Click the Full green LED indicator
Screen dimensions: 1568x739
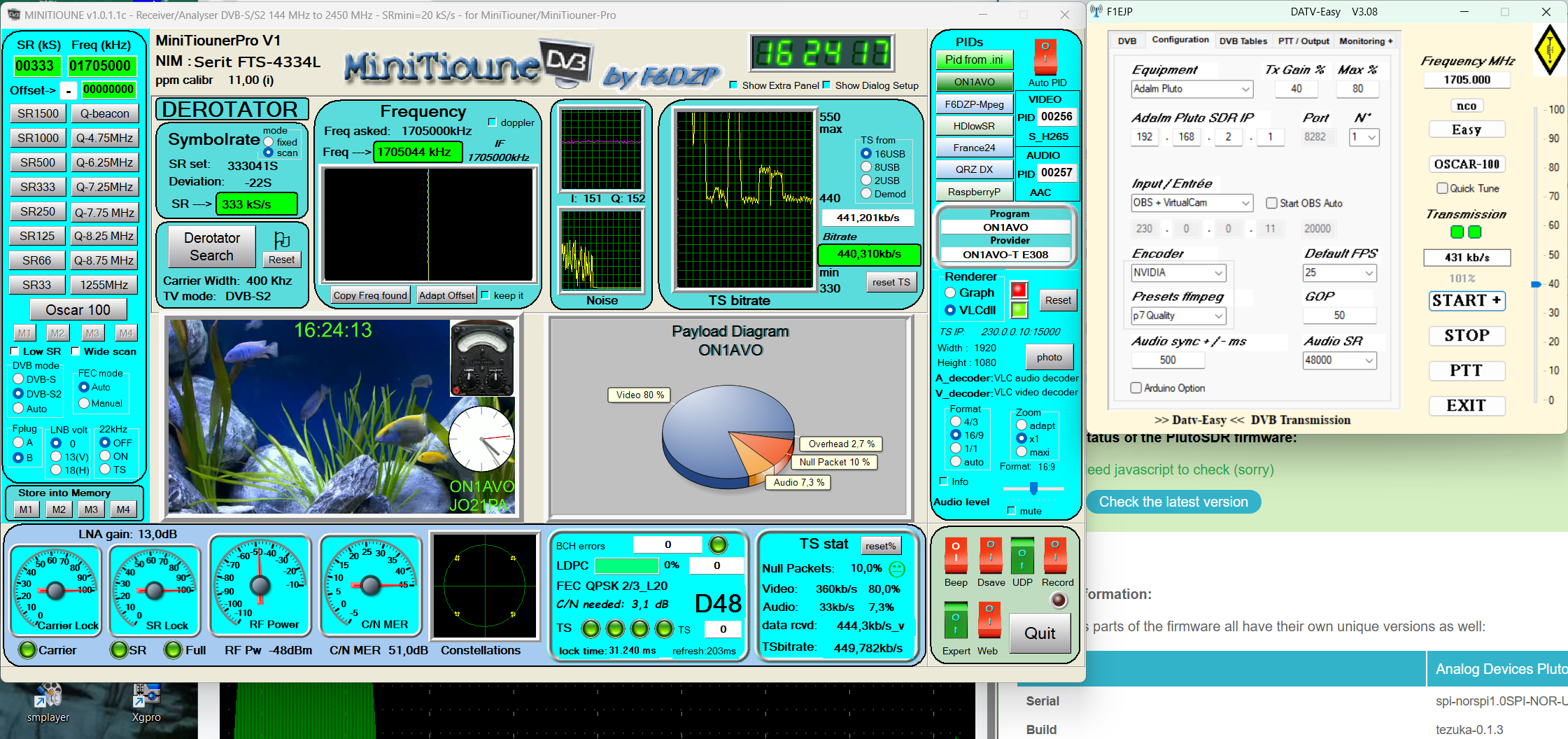(173, 650)
